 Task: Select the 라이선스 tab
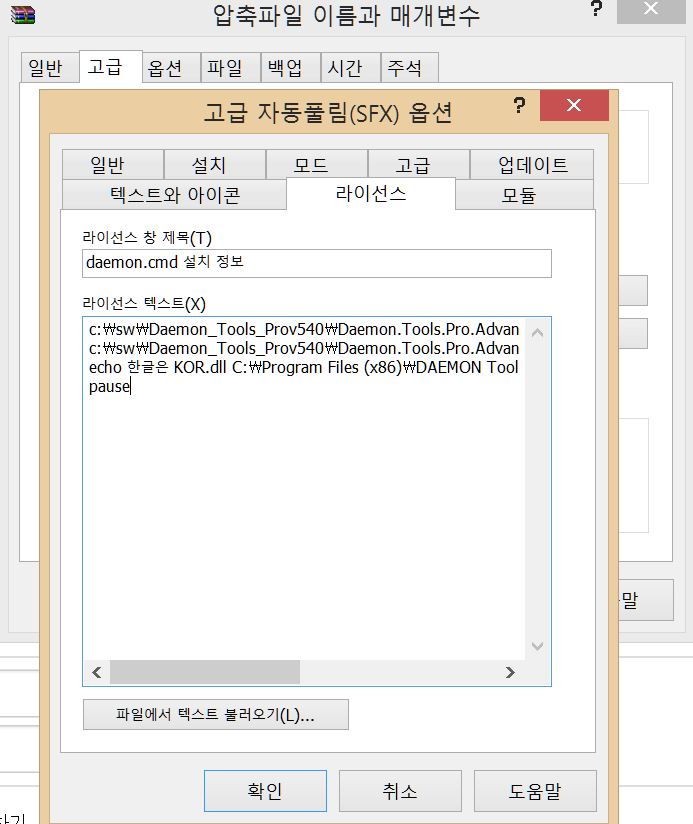(371, 194)
